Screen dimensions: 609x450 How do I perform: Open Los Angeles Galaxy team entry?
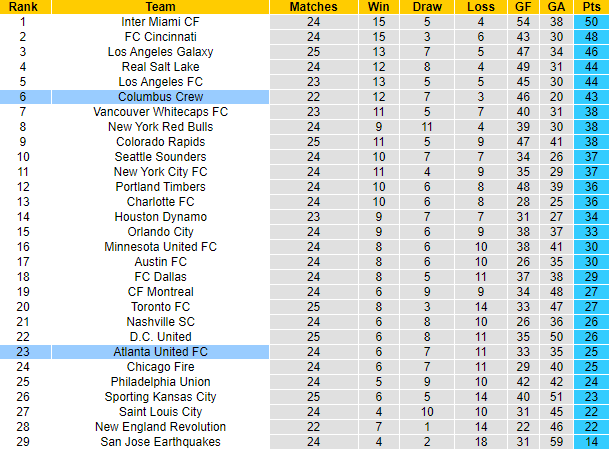(x=160, y=51)
